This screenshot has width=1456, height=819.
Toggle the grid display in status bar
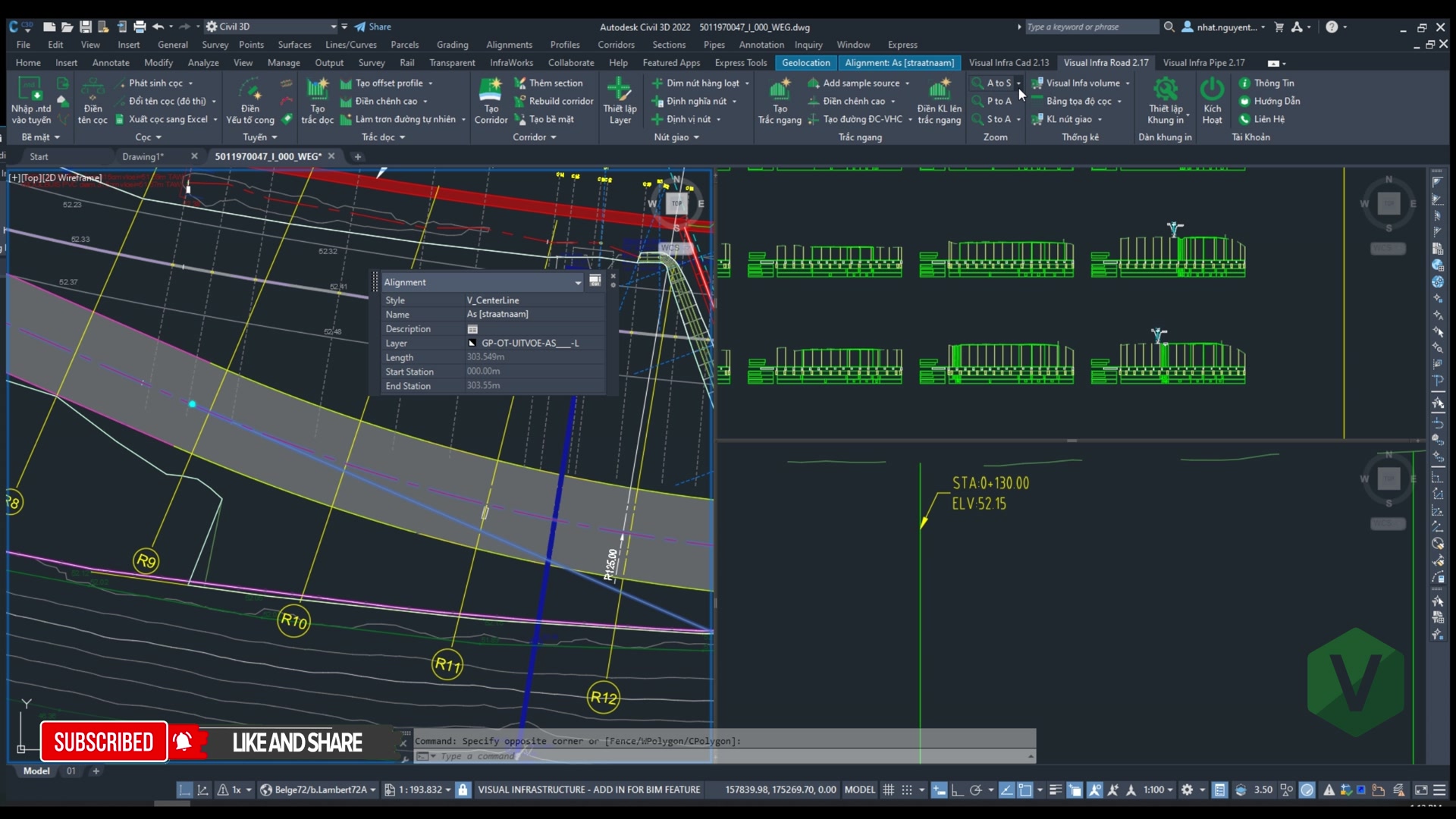889,789
